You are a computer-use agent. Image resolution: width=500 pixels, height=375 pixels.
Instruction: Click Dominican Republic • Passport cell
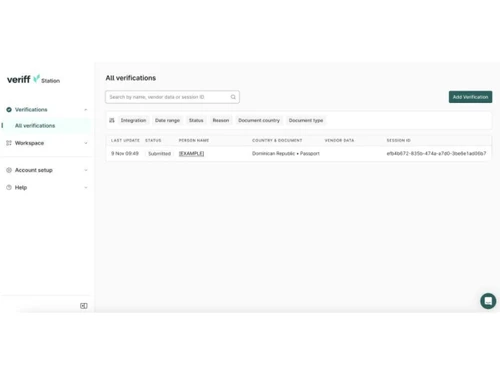coord(286,153)
